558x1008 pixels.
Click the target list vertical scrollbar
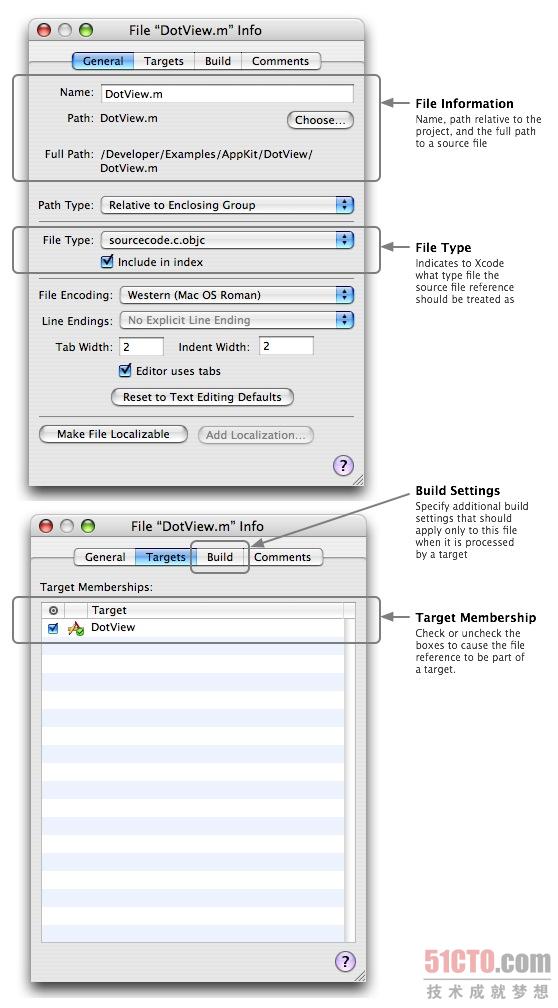350,780
